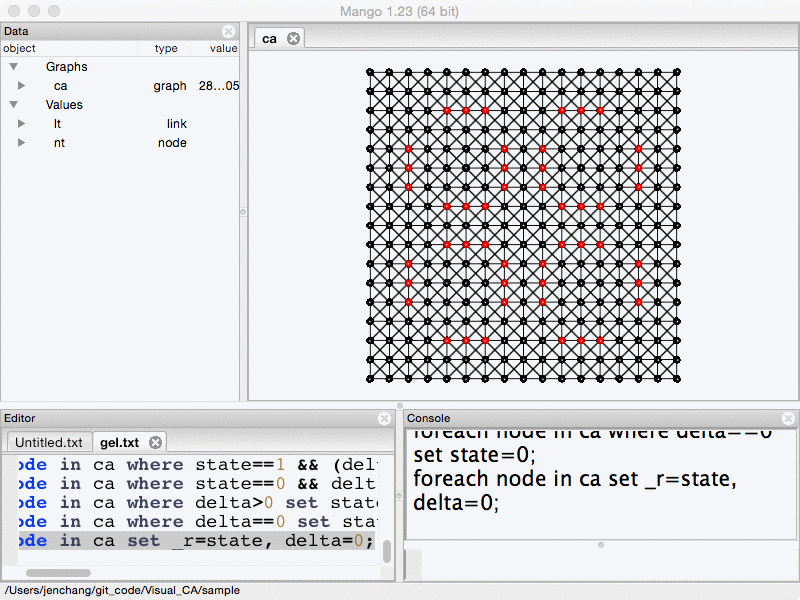The height and width of the screenshot is (600, 800).
Task: Click the 'object' column header
Action: click(x=20, y=48)
